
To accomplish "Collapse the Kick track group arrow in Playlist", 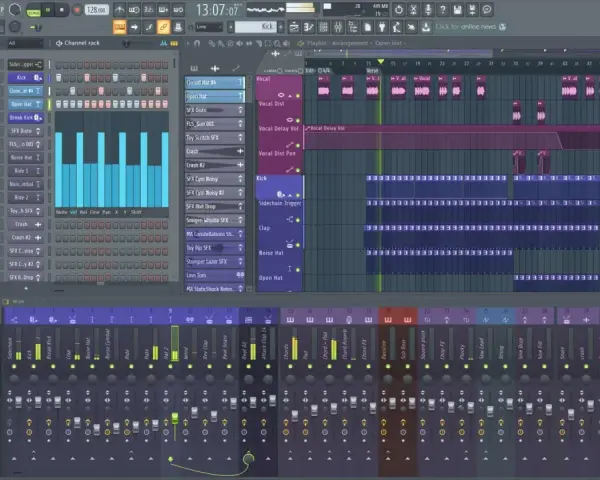I will click(290, 195).
